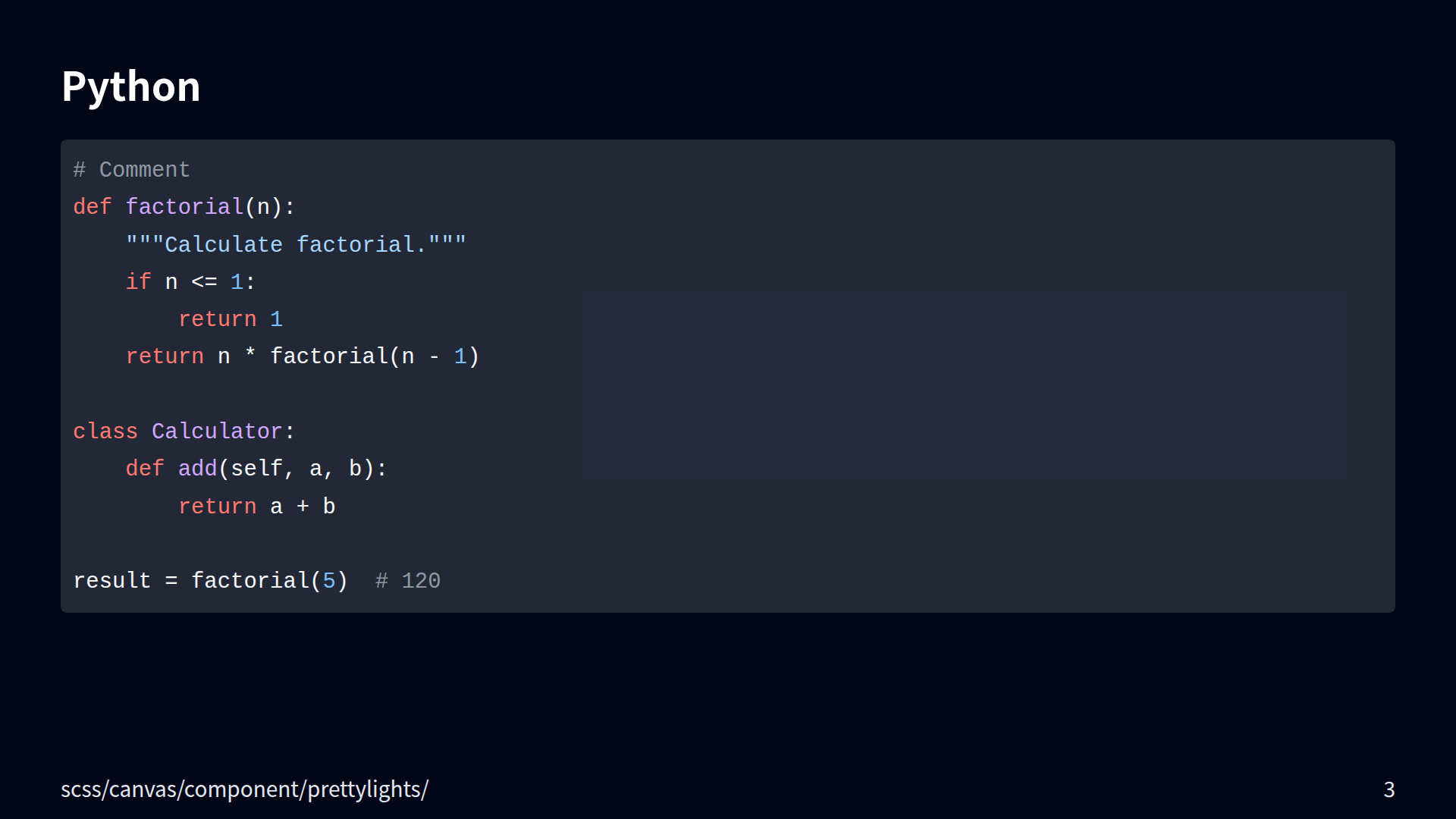Click the 'return a + b' statement

coord(256,507)
